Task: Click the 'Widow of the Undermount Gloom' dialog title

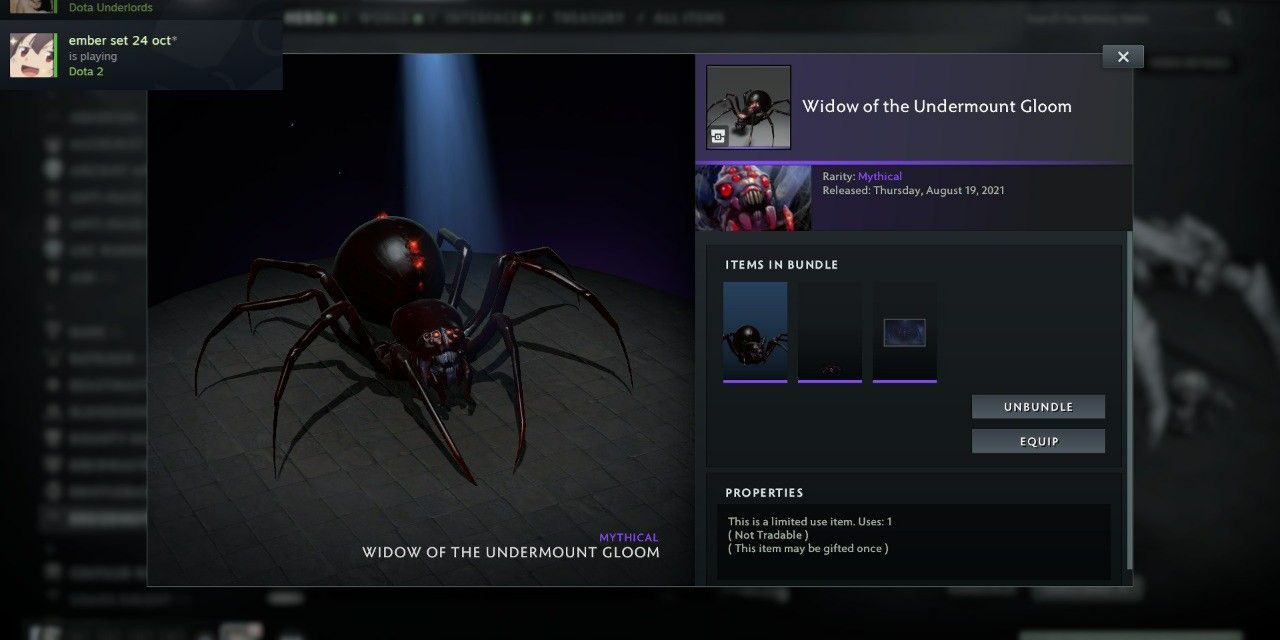Action: [x=937, y=107]
